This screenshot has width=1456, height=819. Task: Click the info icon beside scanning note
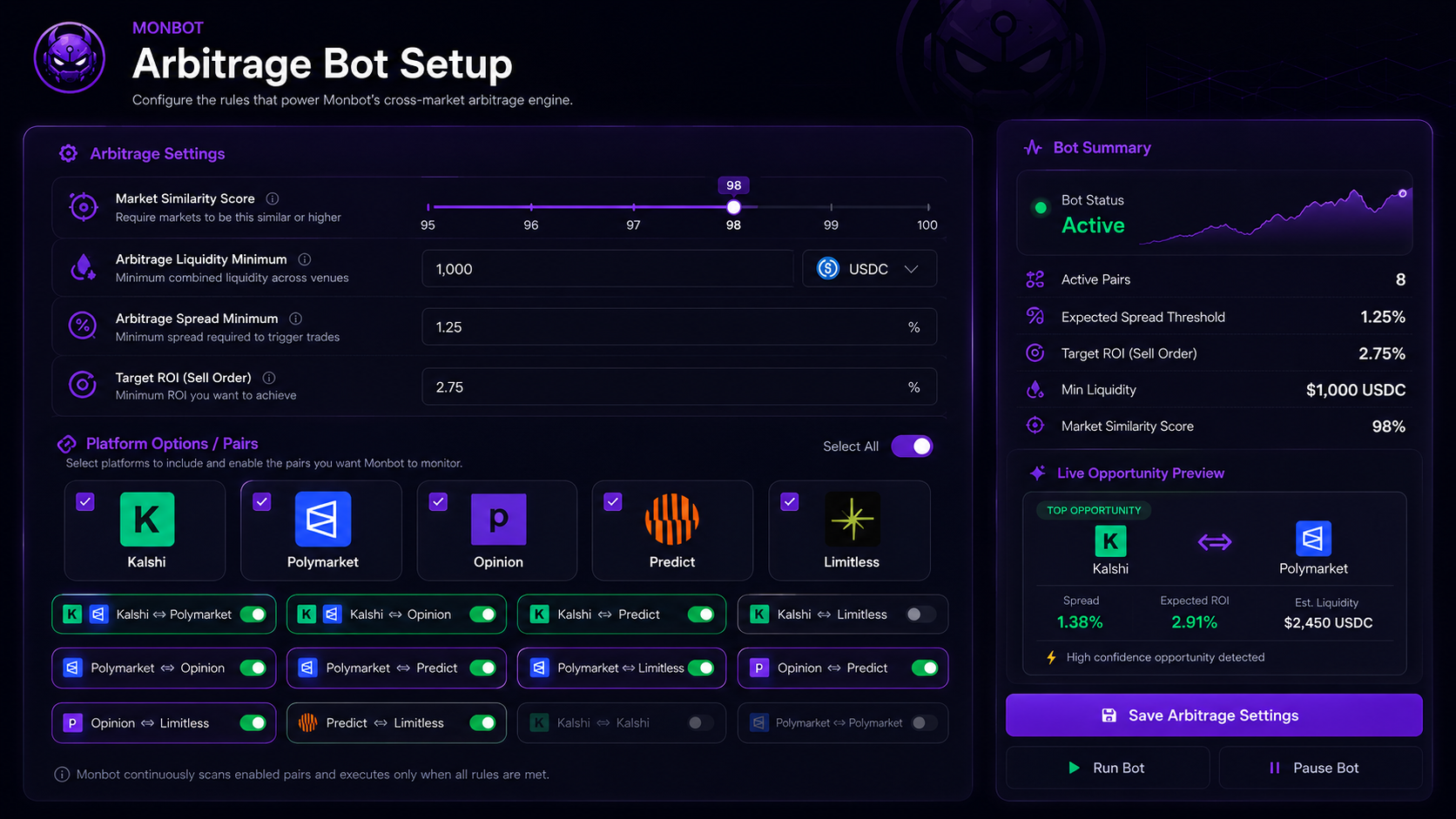point(62,775)
